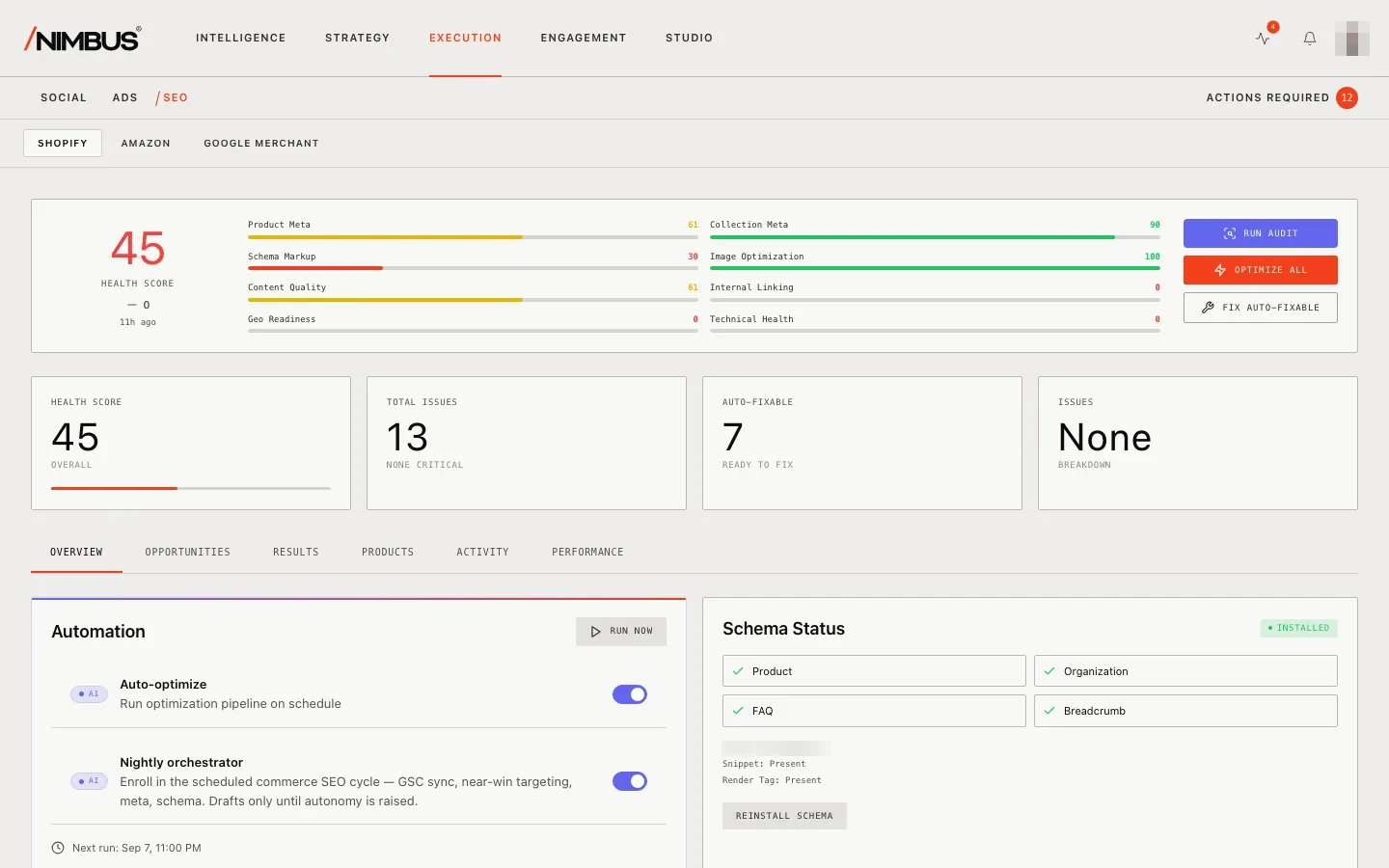
Task: Open the Strategy menu
Action: (358, 38)
